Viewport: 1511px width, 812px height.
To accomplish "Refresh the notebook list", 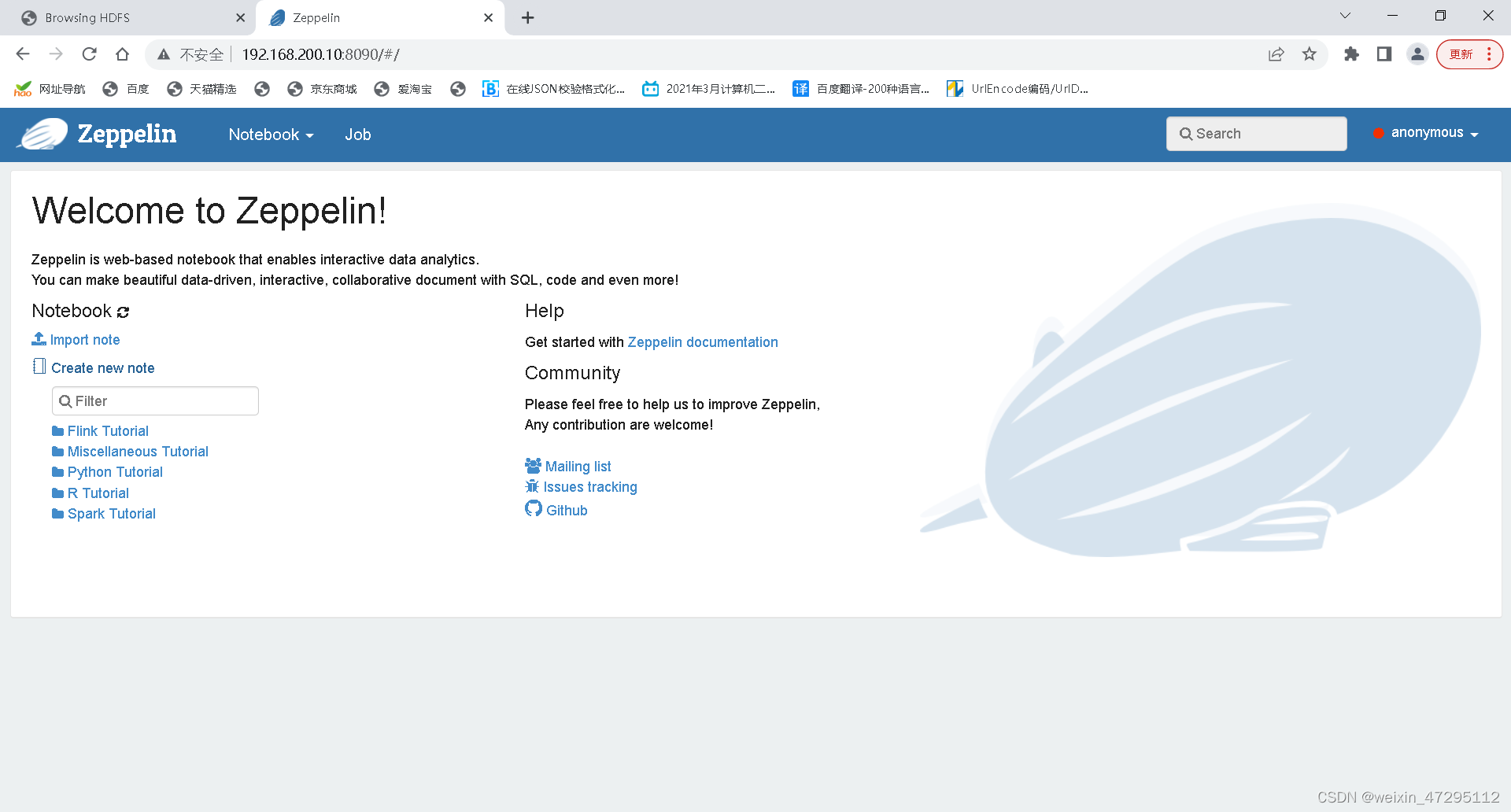I will point(123,312).
